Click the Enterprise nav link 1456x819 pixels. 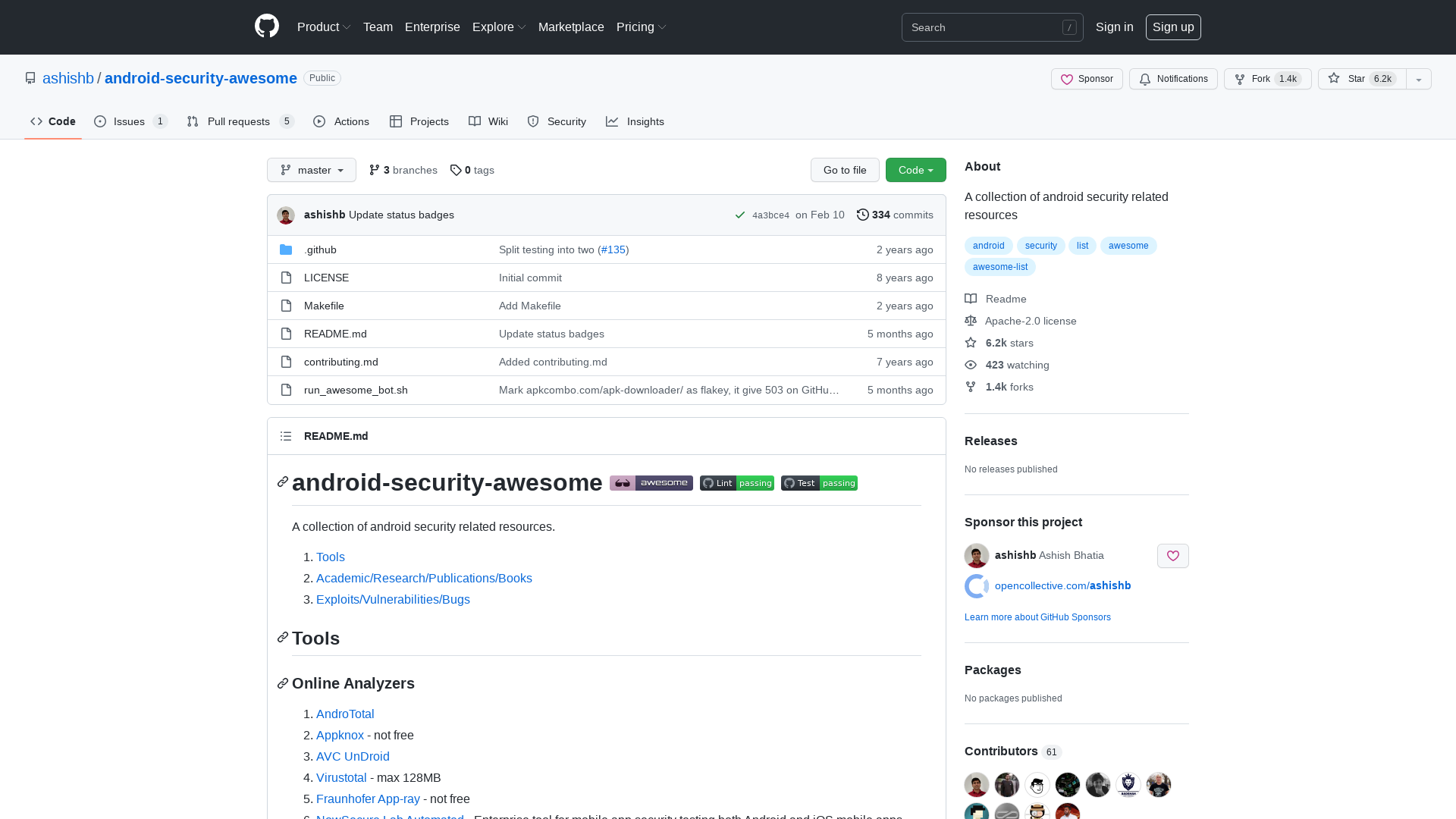[432, 27]
